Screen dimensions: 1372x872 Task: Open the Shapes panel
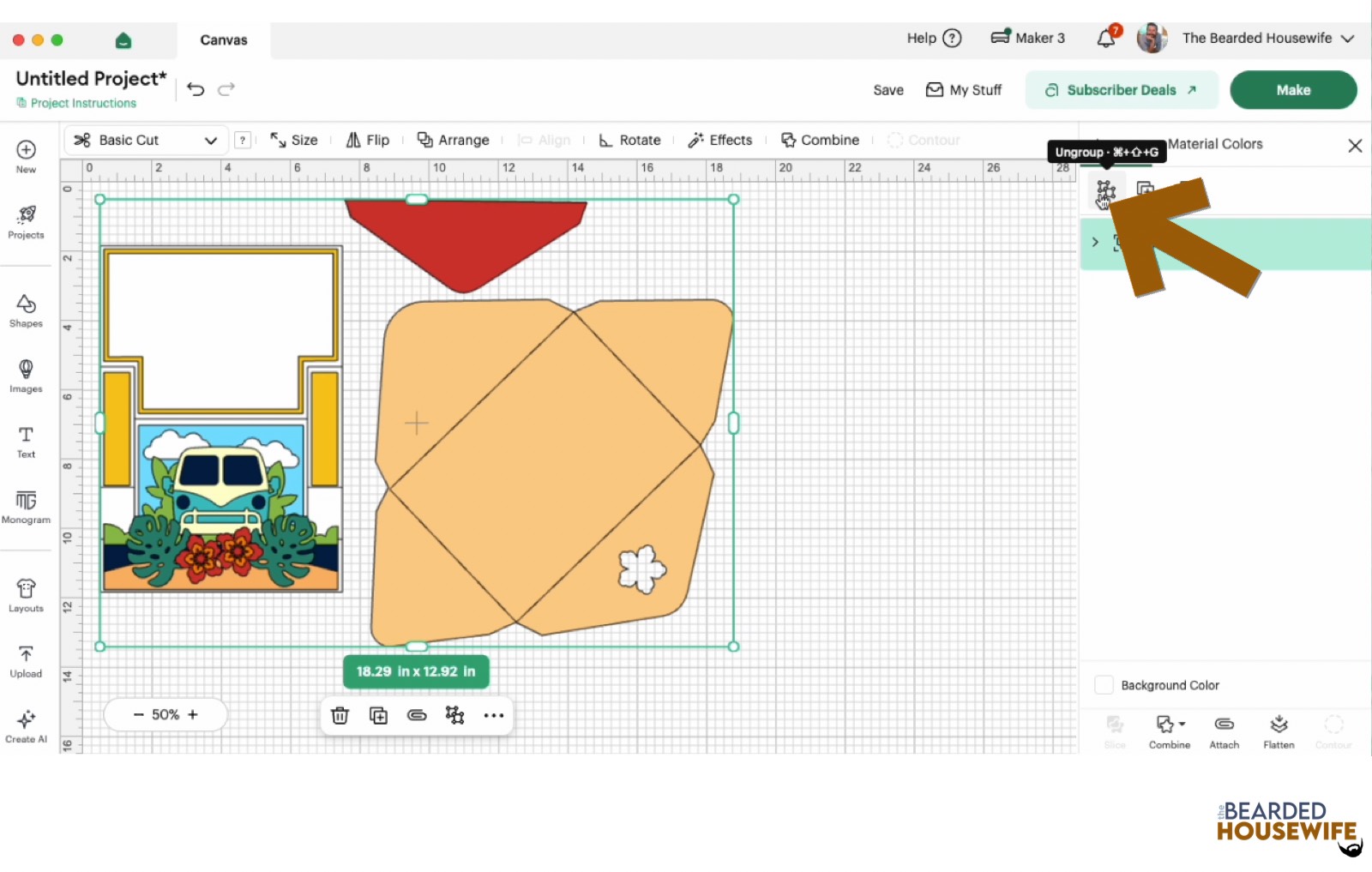tap(26, 311)
